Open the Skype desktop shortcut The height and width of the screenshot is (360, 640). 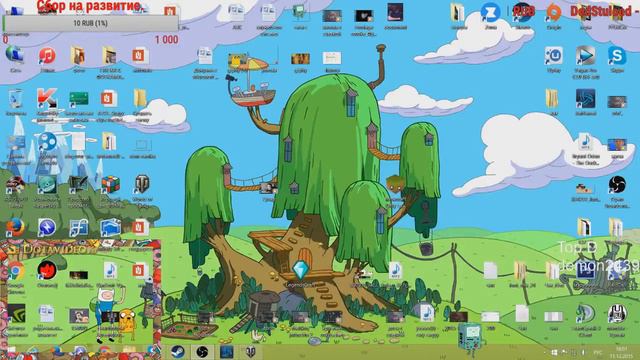click(617, 55)
